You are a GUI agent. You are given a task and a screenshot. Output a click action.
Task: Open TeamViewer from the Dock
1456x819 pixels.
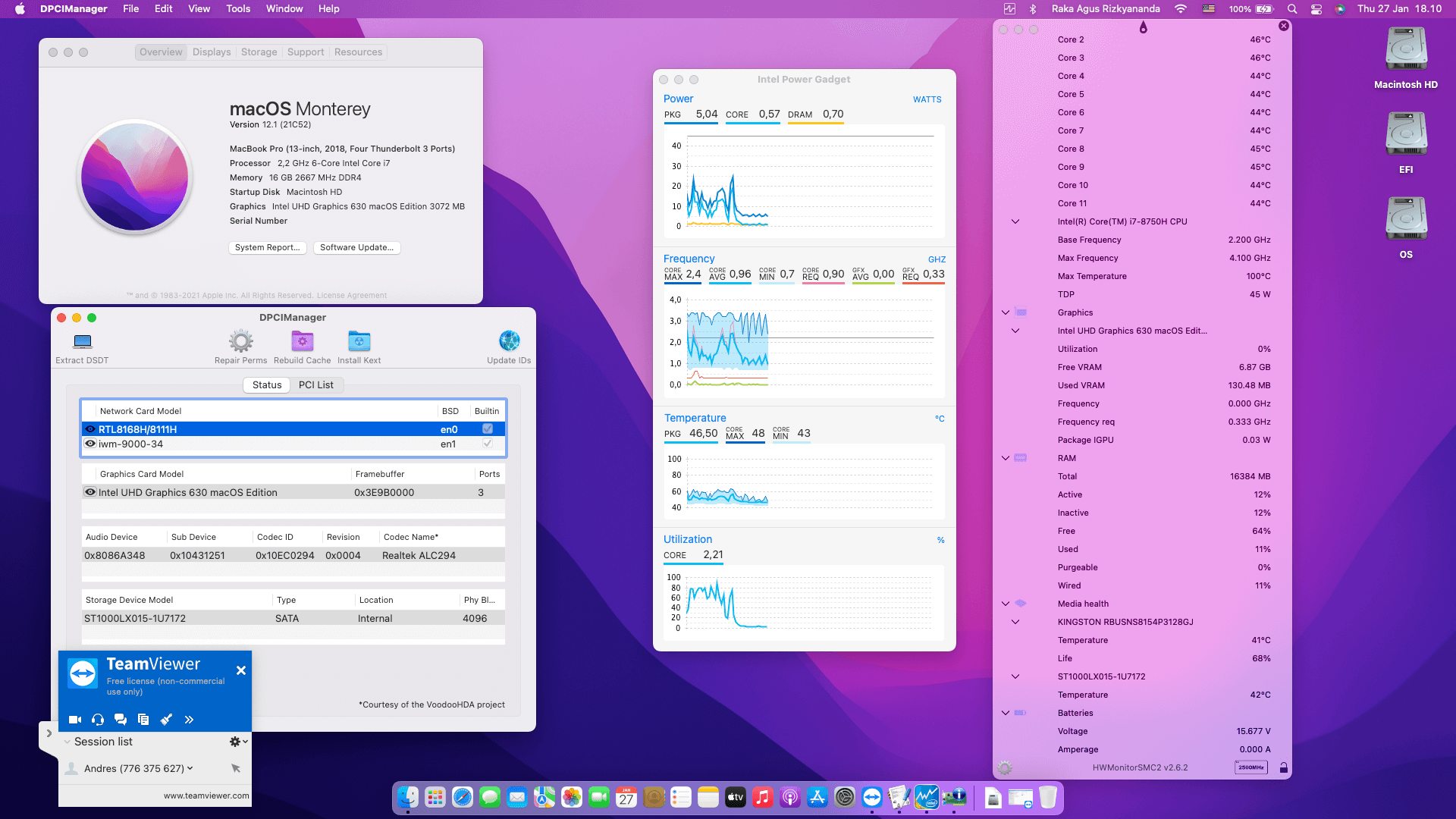click(x=872, y=797)
